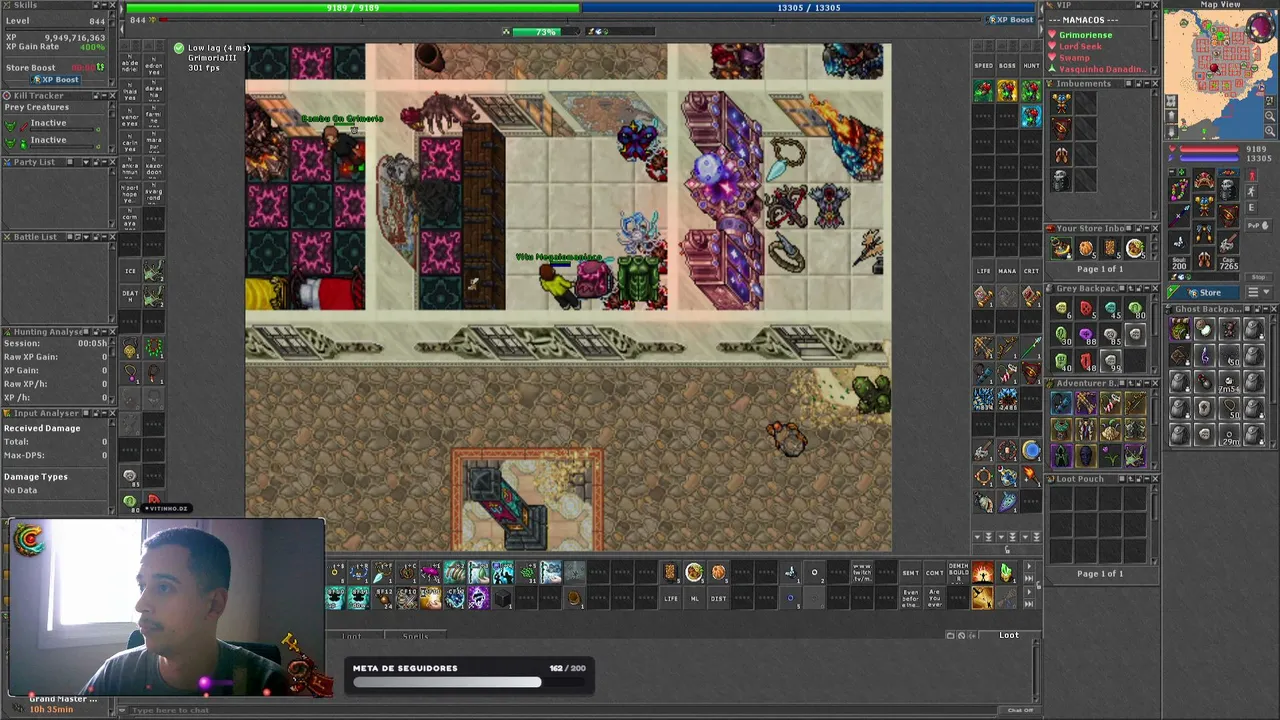Close the Loot Pouch panel
The height and width of the screenshot is (720, 1280).
[x=1155, y=479]
